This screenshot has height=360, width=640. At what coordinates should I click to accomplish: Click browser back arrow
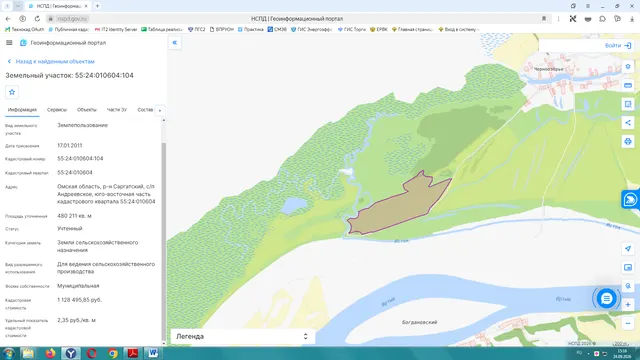[x=8, y=19]
